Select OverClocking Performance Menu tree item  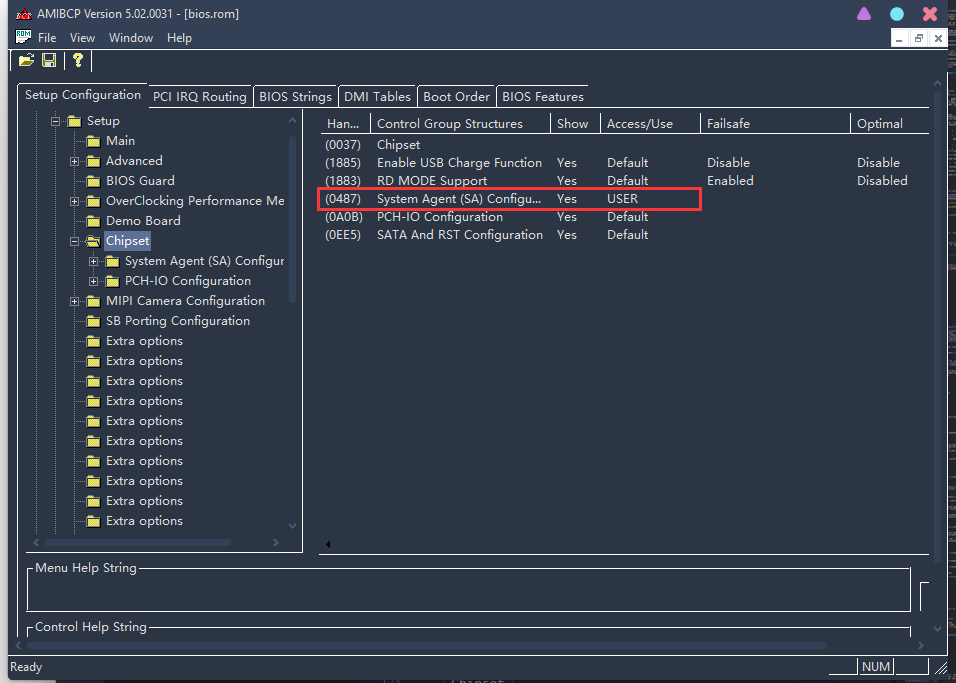pos(195,201)
